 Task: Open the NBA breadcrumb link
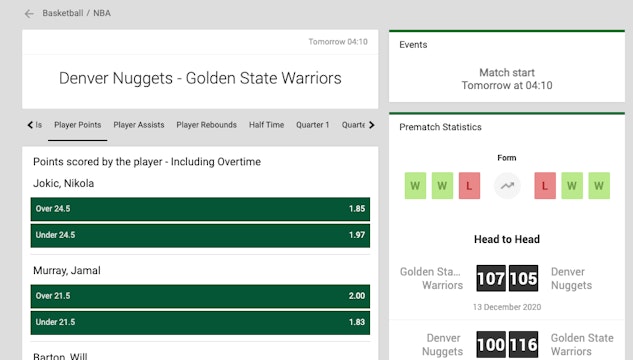[x=102, y=13]
